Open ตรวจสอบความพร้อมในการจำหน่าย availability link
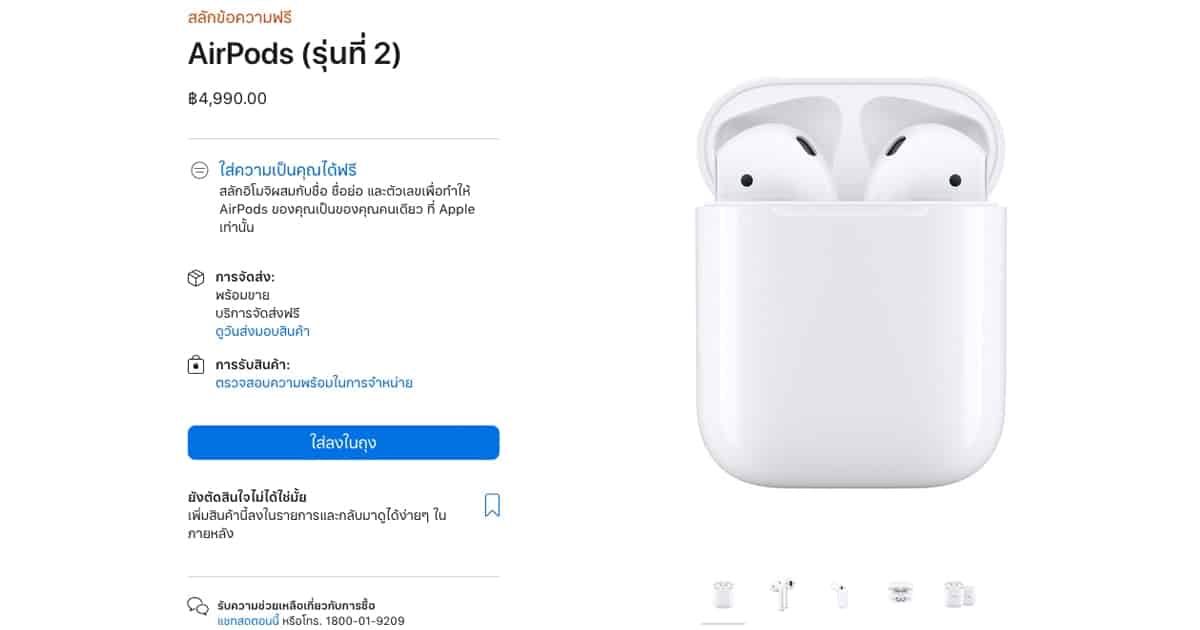Image resolution: width=1200 pixels, height=630 pixels. point(314,383)
